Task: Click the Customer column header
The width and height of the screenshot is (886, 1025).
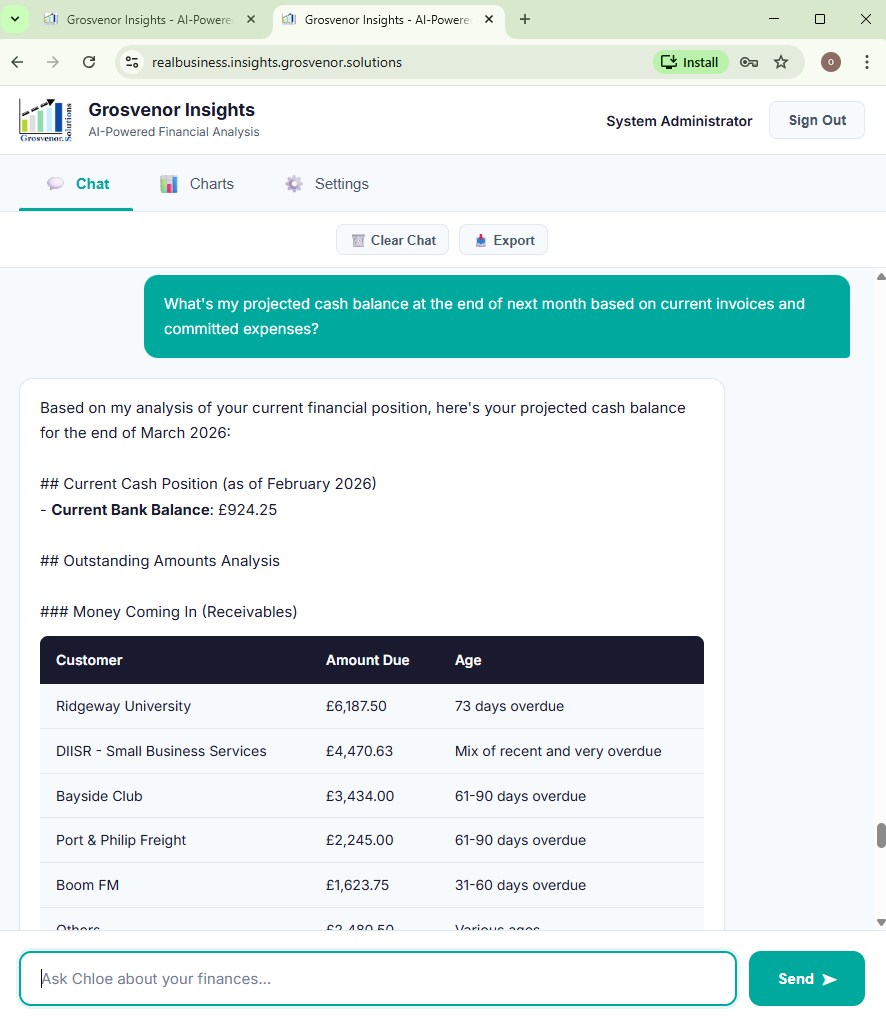Action: pyautogui.click(x=89, y=660)
